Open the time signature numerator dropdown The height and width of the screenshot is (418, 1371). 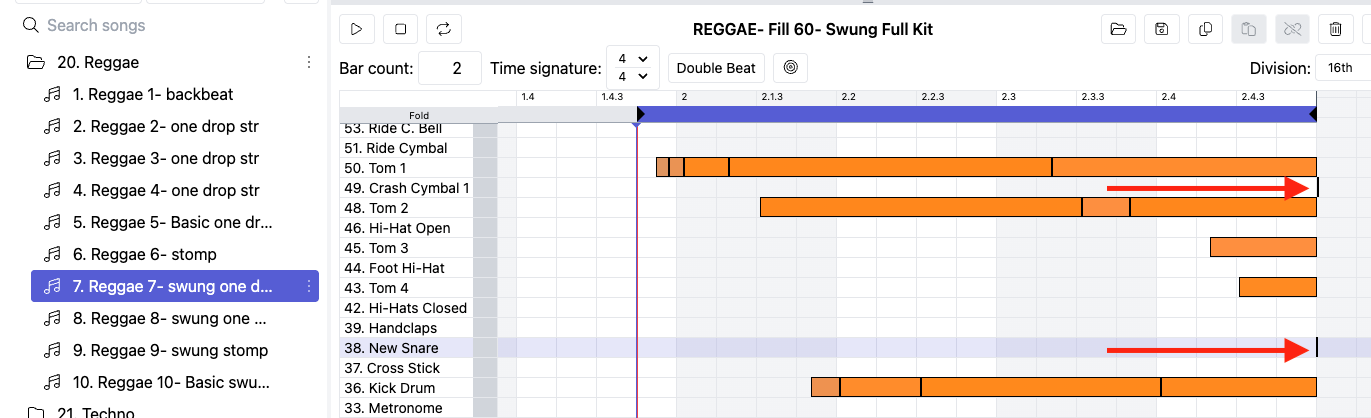coord(632,59)
